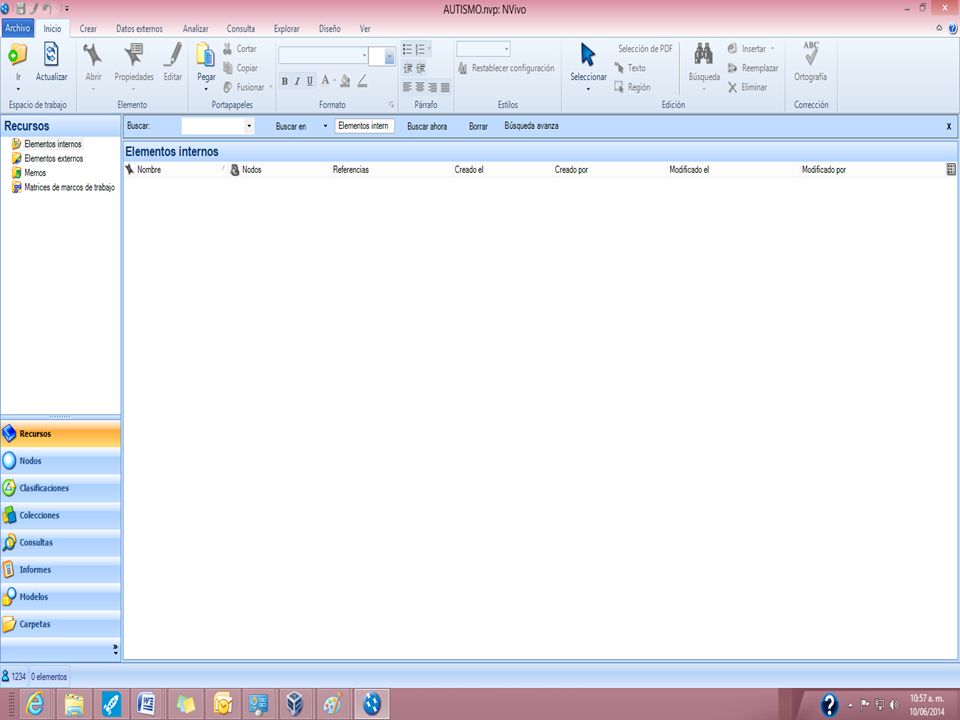Click the volume icon in system tray
This screenshot has height=720, width=960.
894,705
